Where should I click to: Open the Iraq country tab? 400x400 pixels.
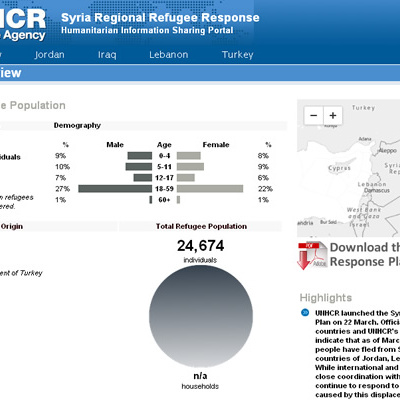[x=107, y=55]
